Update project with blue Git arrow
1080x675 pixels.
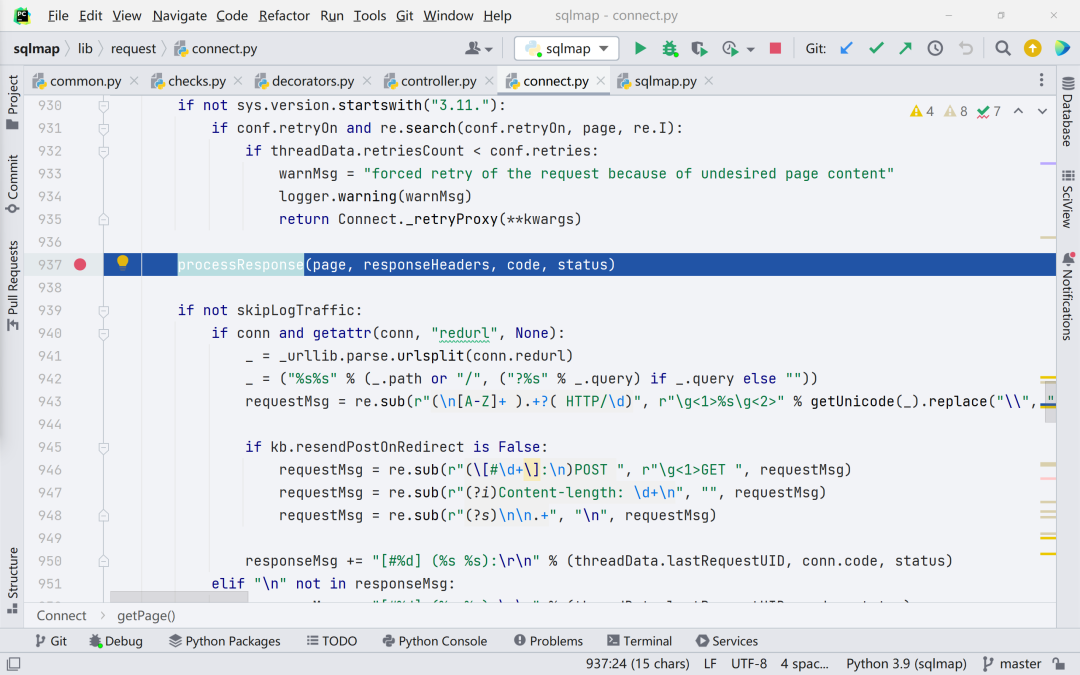pyautogui.click(x=847, y=48)
